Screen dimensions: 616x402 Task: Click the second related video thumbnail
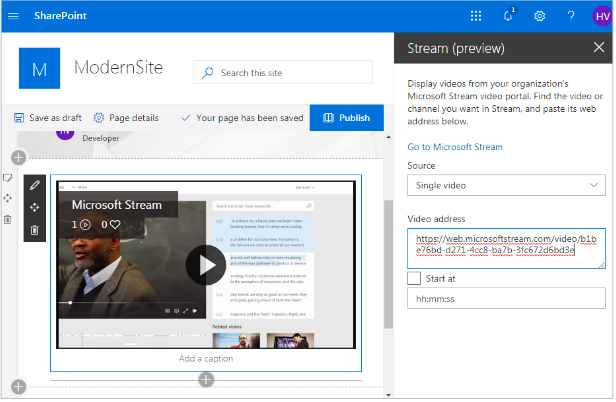[x=291, y=341]
